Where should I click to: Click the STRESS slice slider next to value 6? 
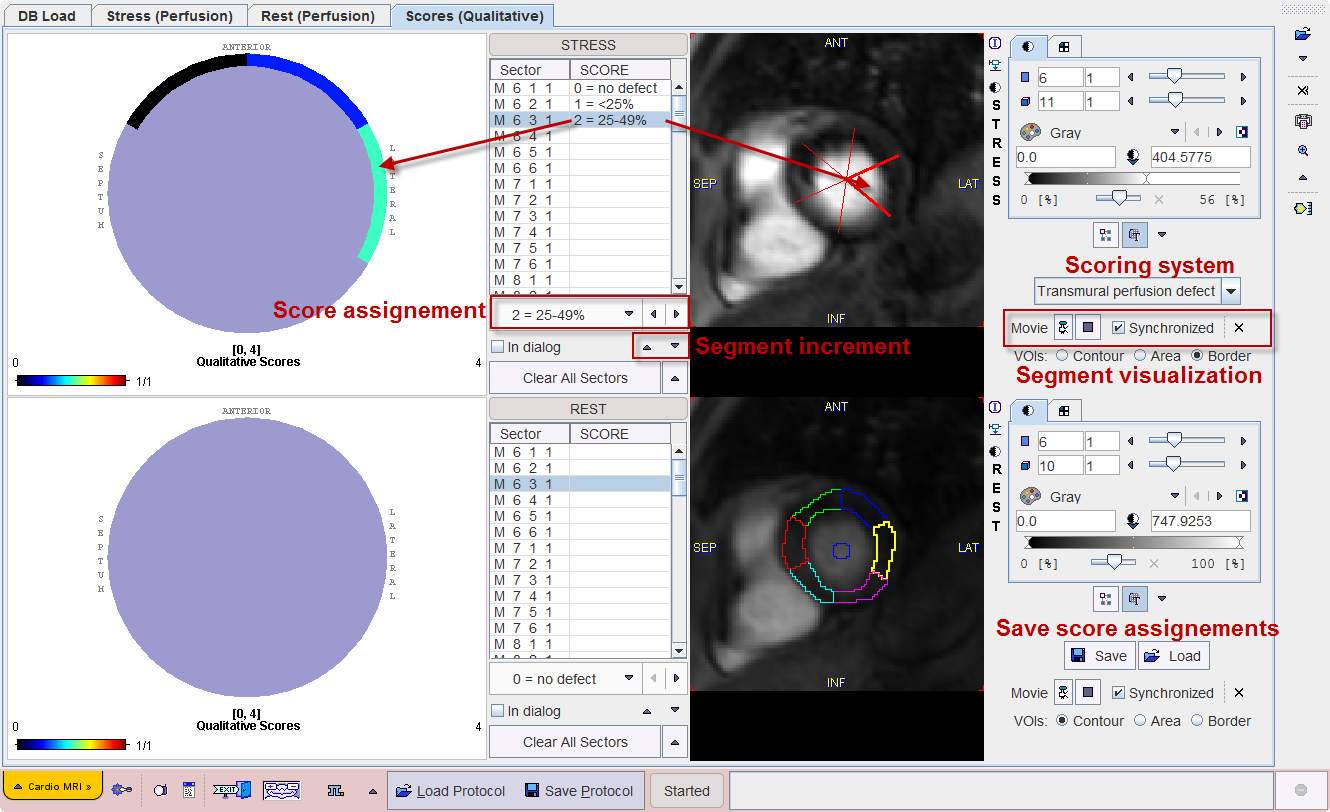(x=1186, y=76)
